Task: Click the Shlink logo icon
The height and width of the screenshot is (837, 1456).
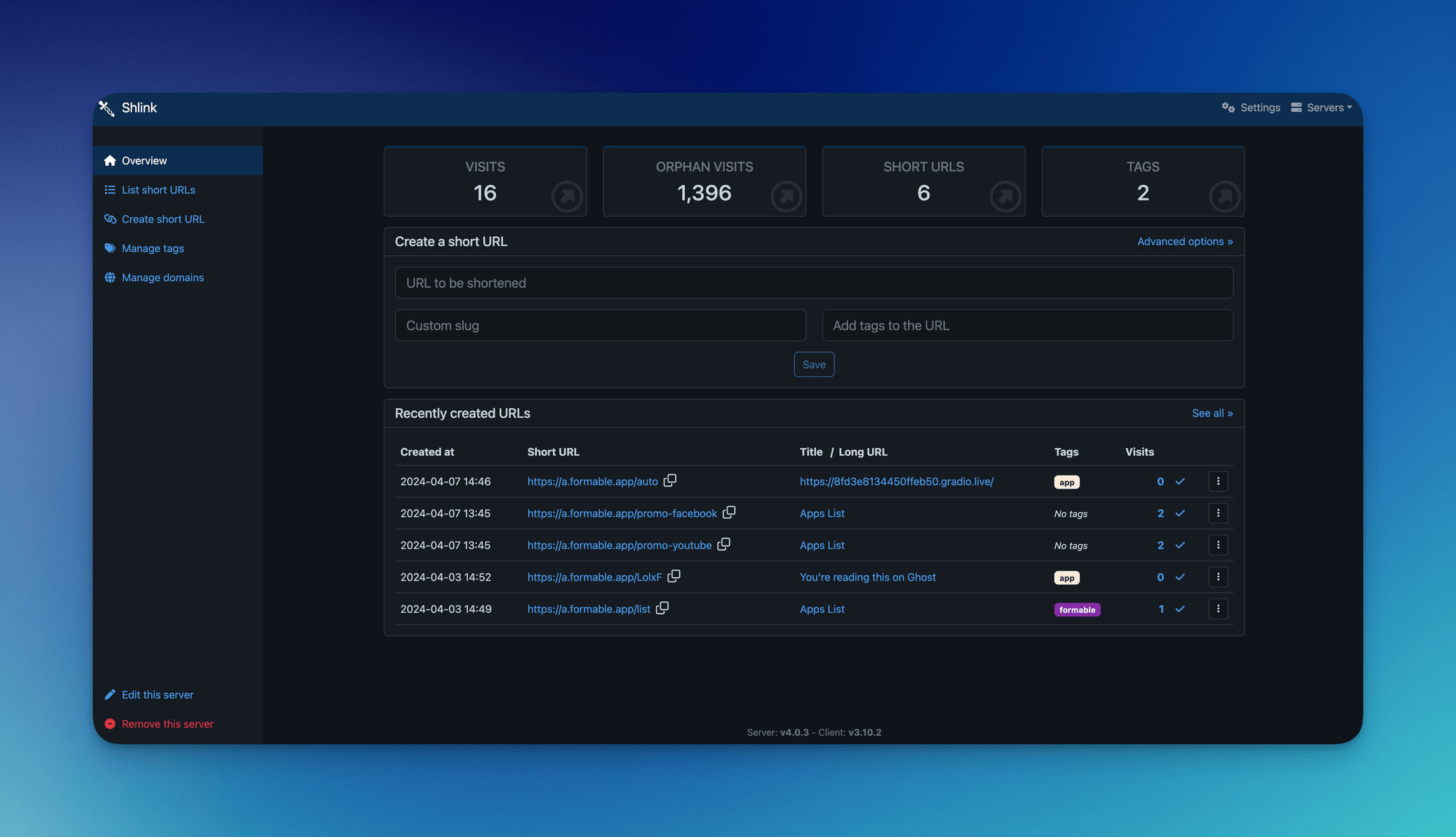Action: click(x=107, y=108)
